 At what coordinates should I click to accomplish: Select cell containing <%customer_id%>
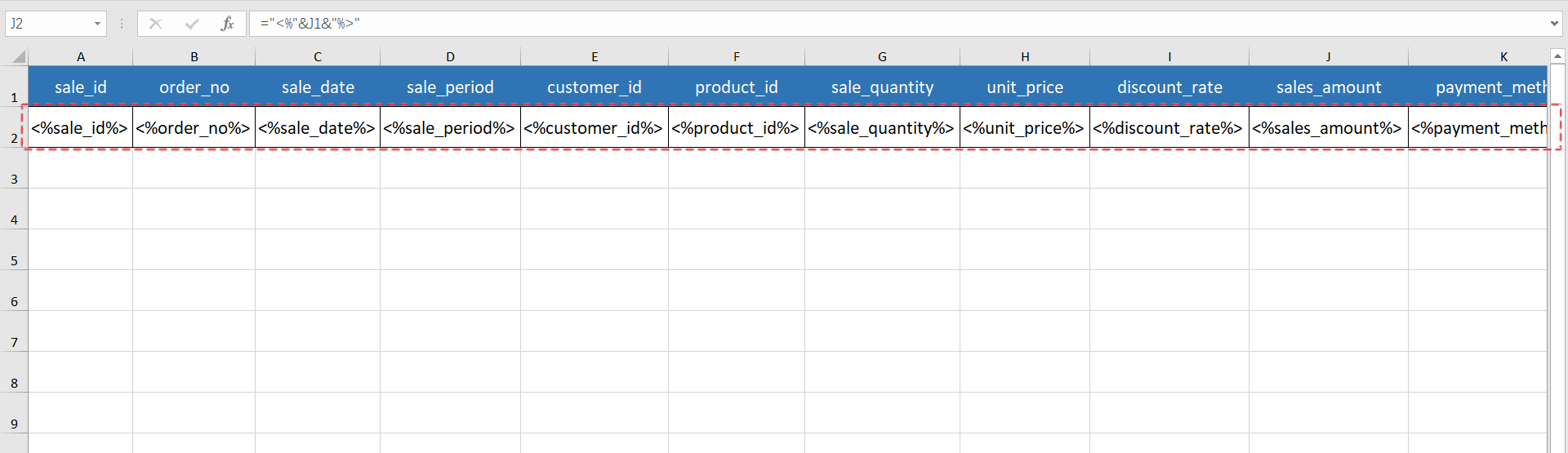(595, 127)
